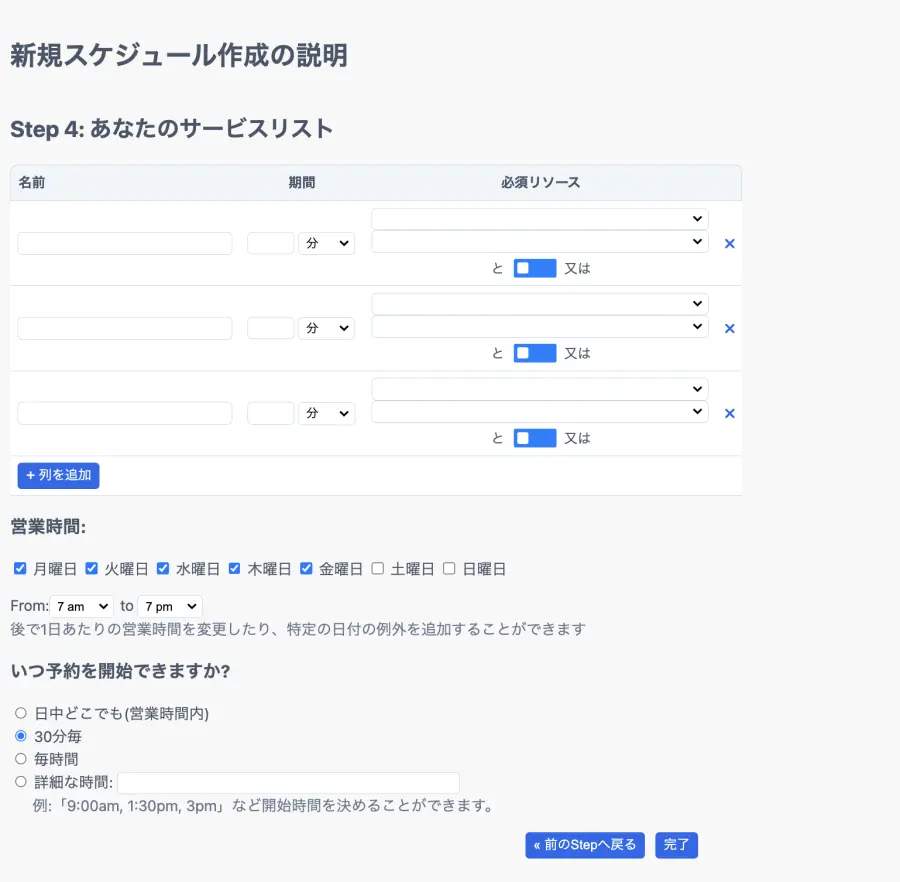Expand the 分 unit dropdown in first row

click(x=326, y=244)
